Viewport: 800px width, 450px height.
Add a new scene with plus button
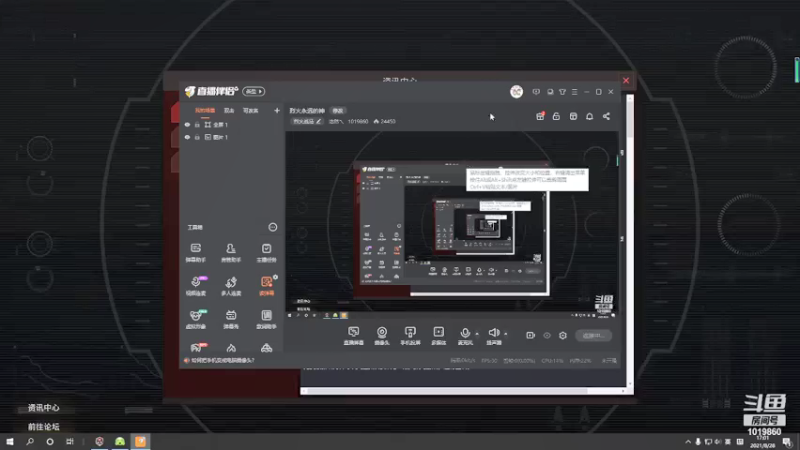coord(277,110)
